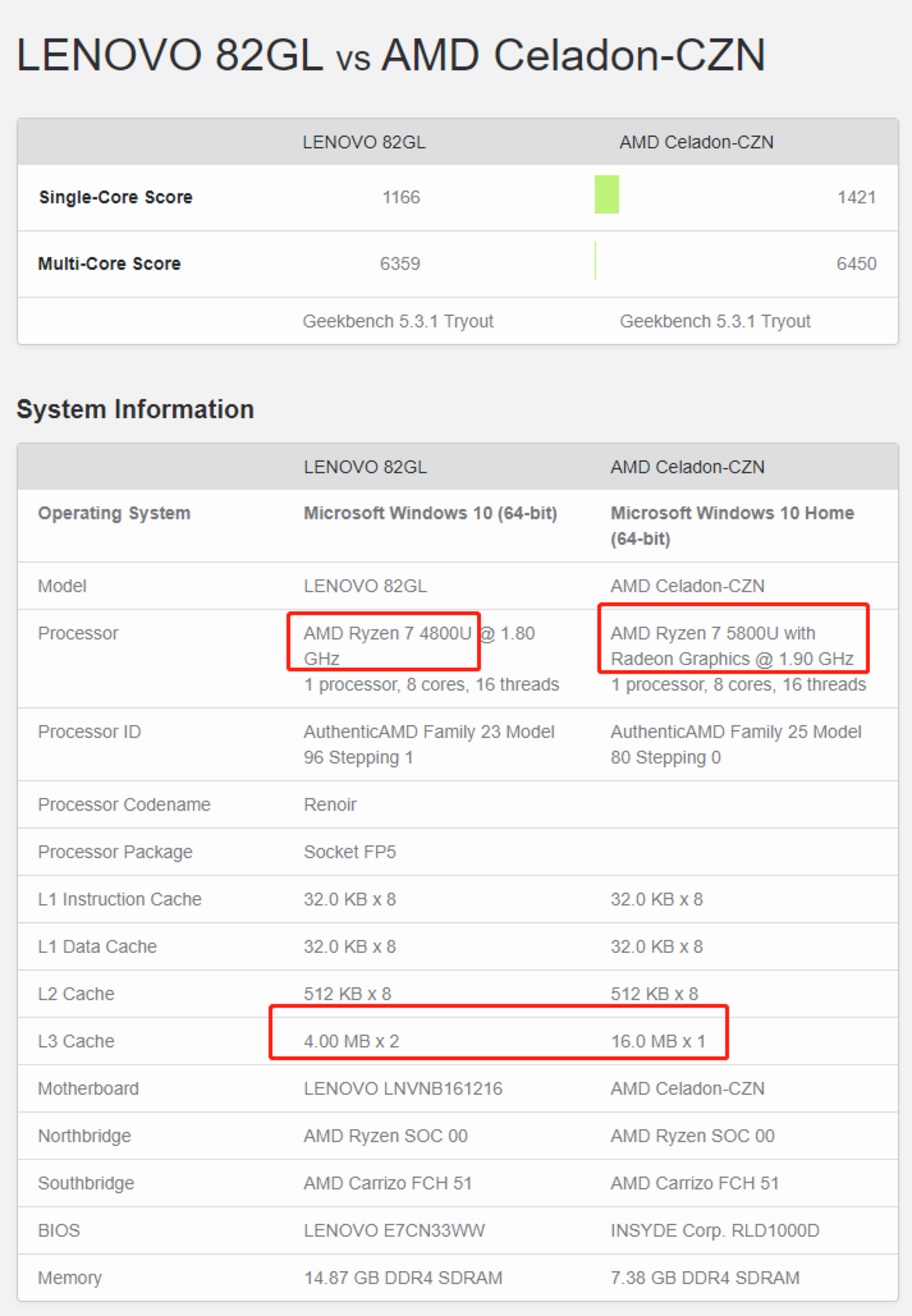Click AuthenticAMD Family 23 Model 96 value
912x1316 pixels.
[x=429, y=745]
